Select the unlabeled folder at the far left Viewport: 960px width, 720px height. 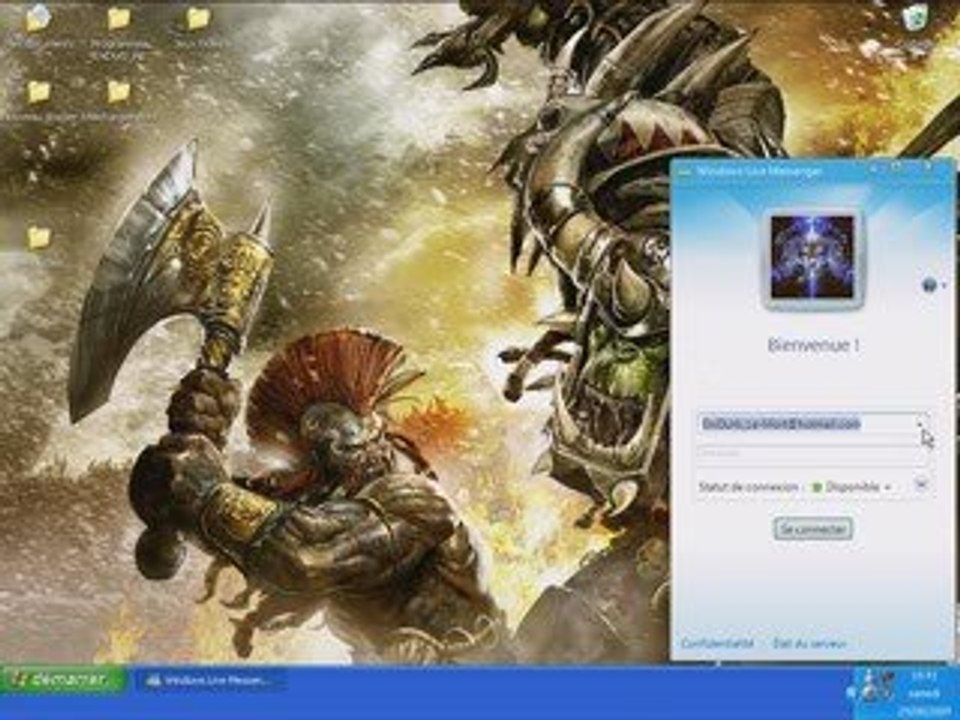(x=39, y=236)
